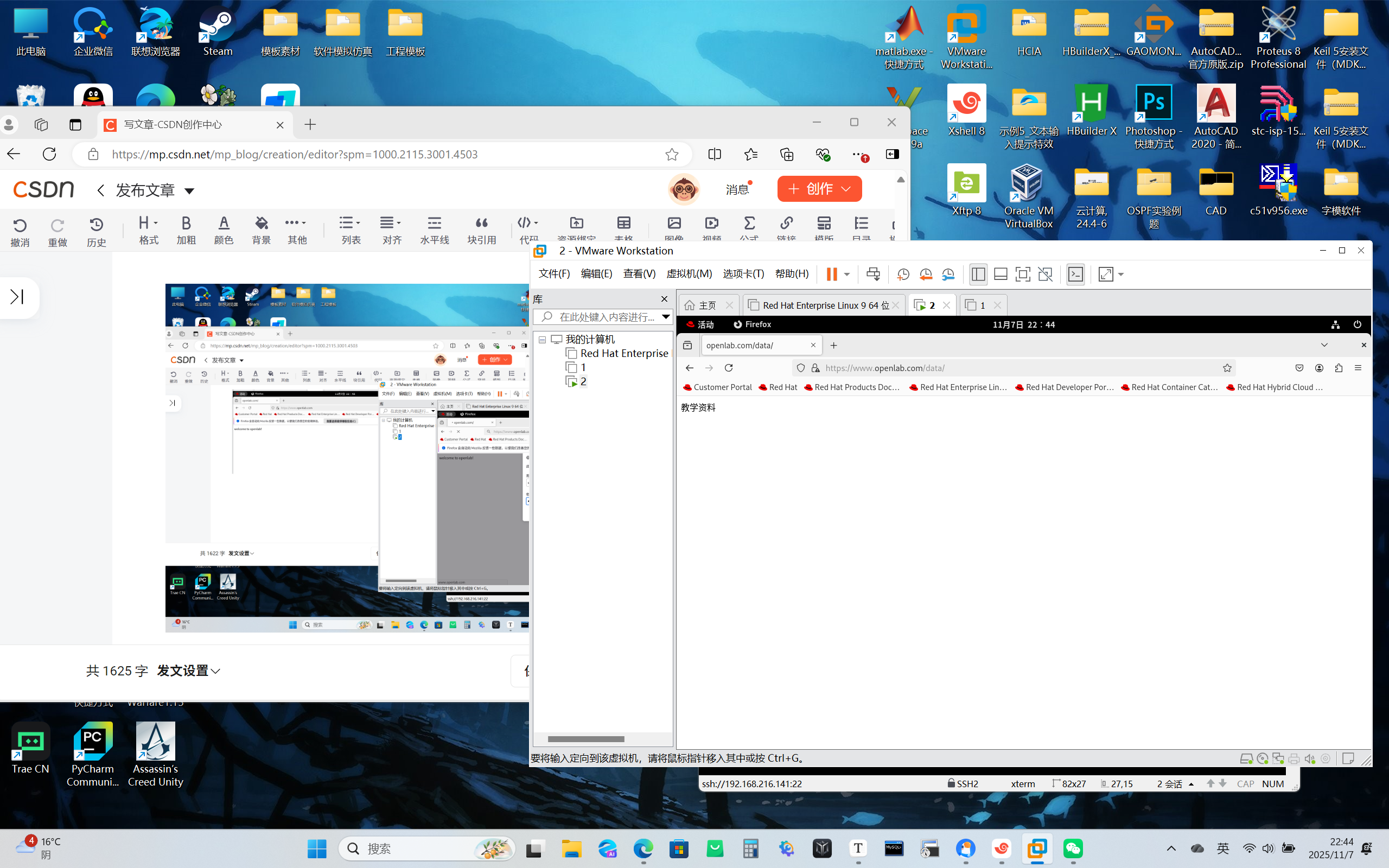1389x868 pixels.
Task: Click the VMware take snapshot clock icon
Action: tap(903, 275)
